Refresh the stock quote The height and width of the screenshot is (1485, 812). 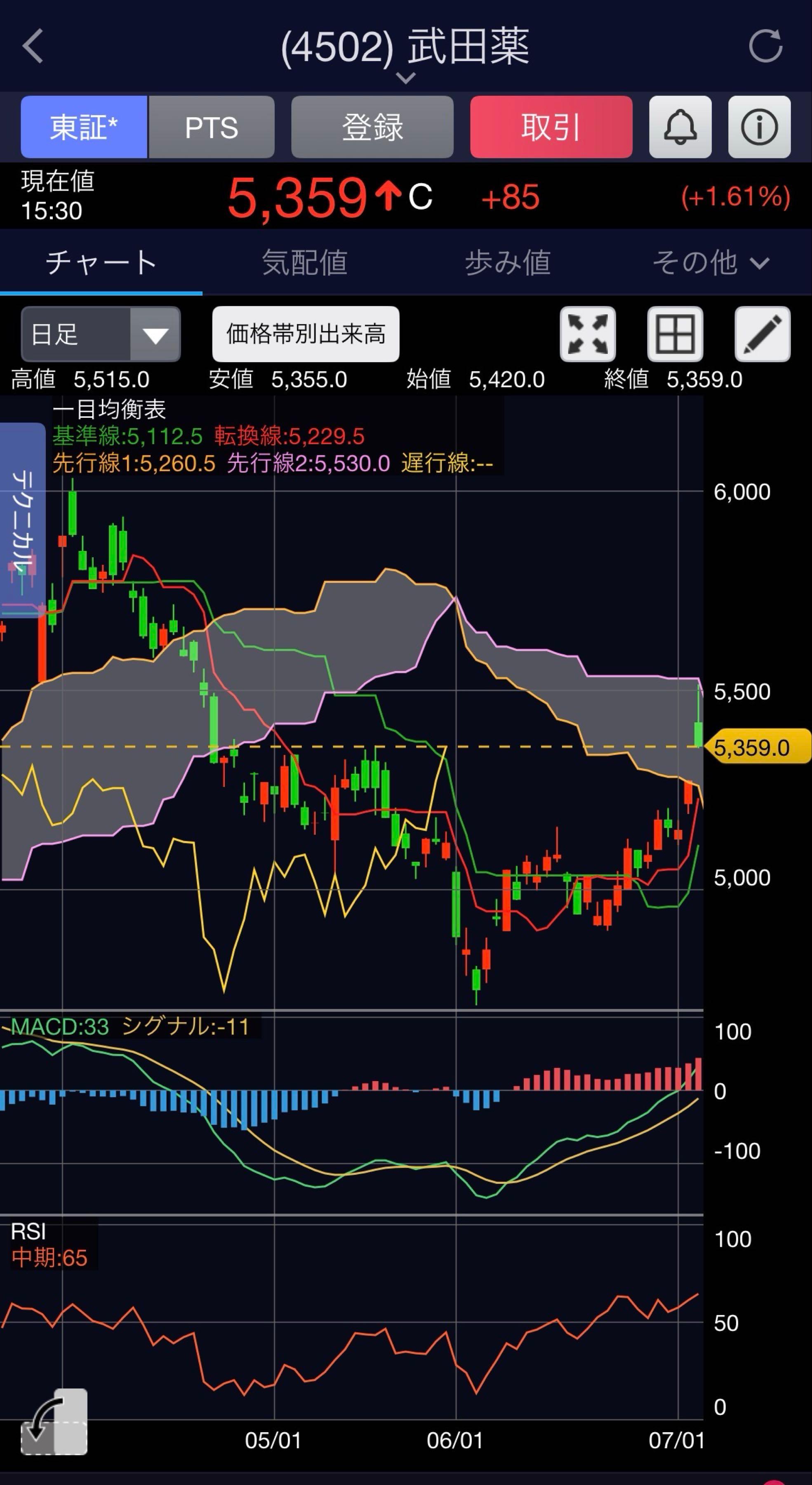click(765, 45)
